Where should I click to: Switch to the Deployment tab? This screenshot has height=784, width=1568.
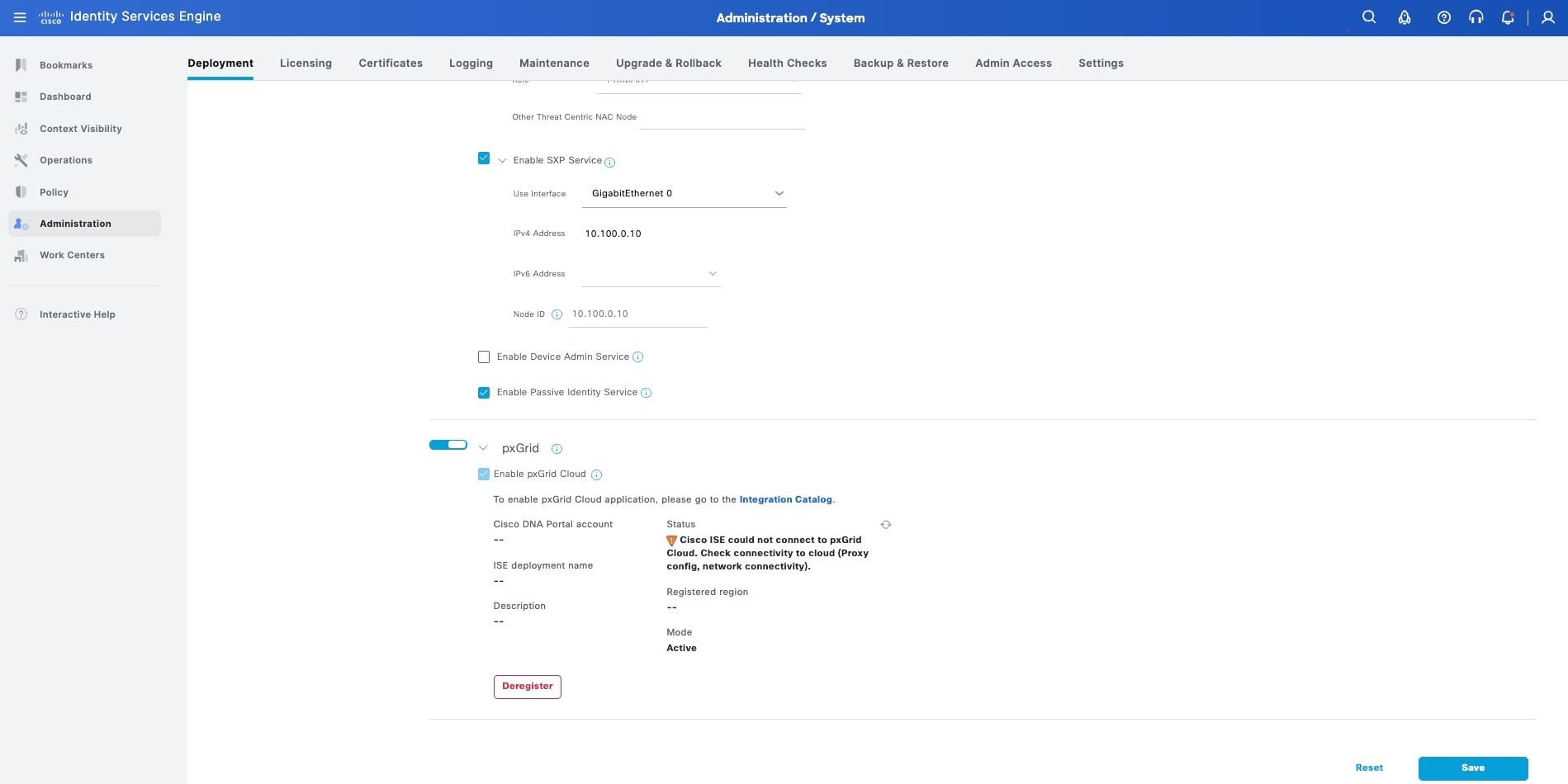point(220,63)
